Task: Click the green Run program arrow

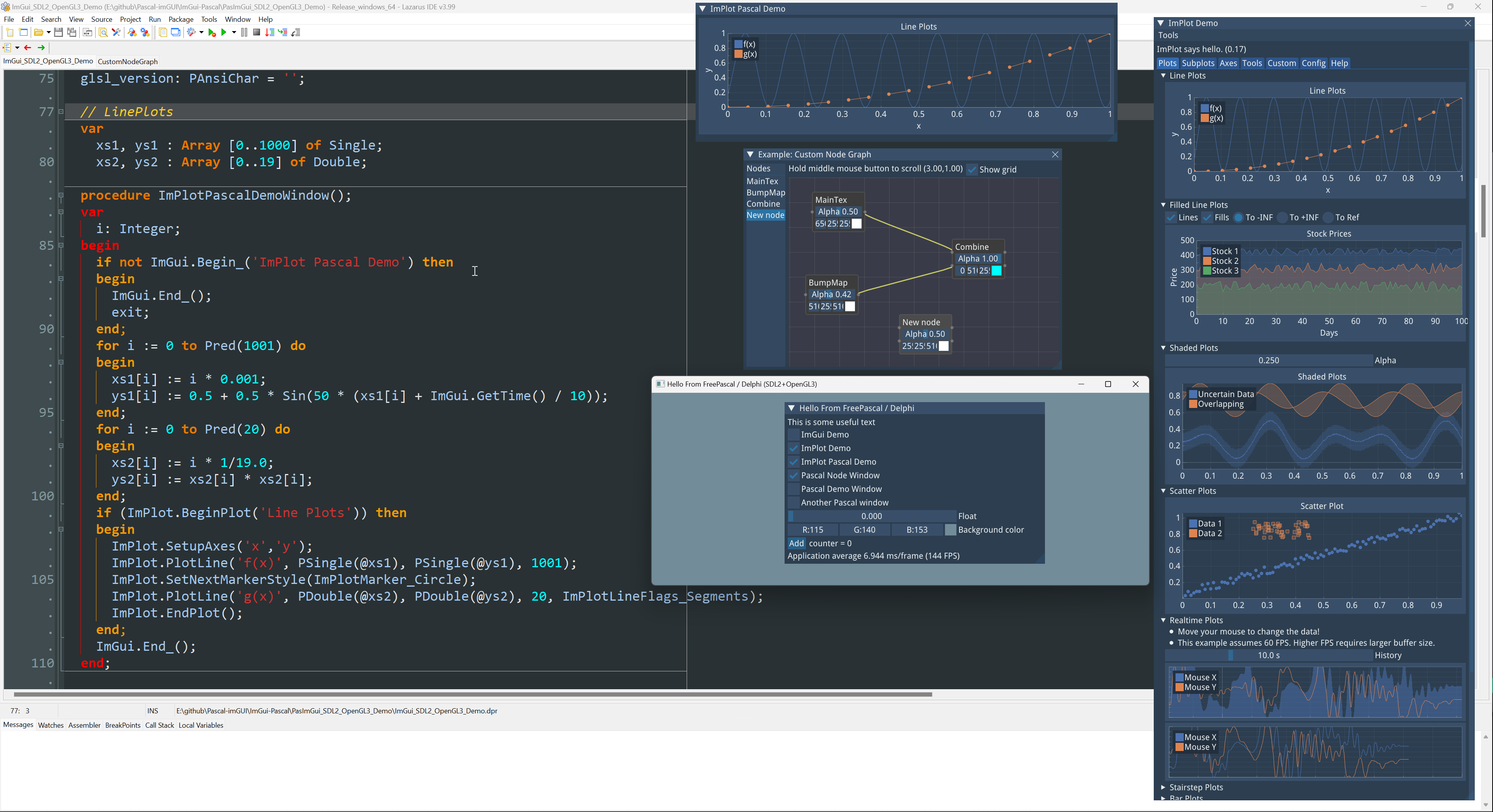Action: coord(223,33)
